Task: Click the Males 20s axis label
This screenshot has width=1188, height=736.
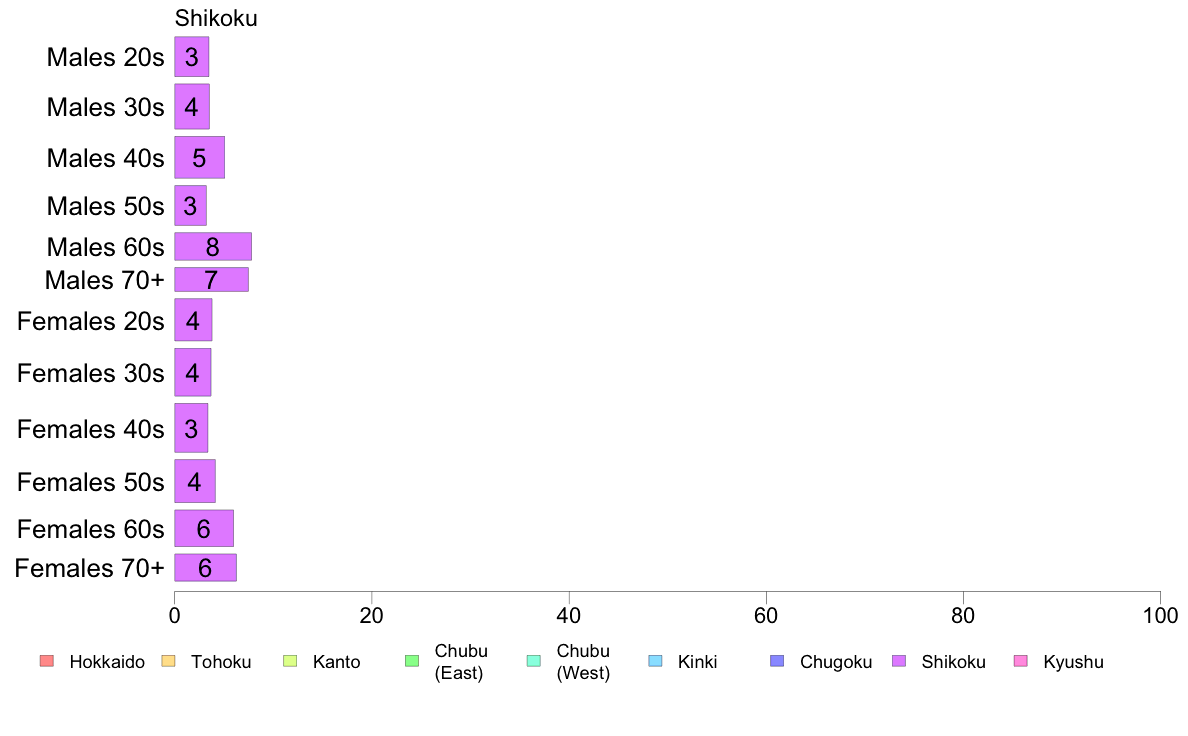Action: click(x=105, y=57)
